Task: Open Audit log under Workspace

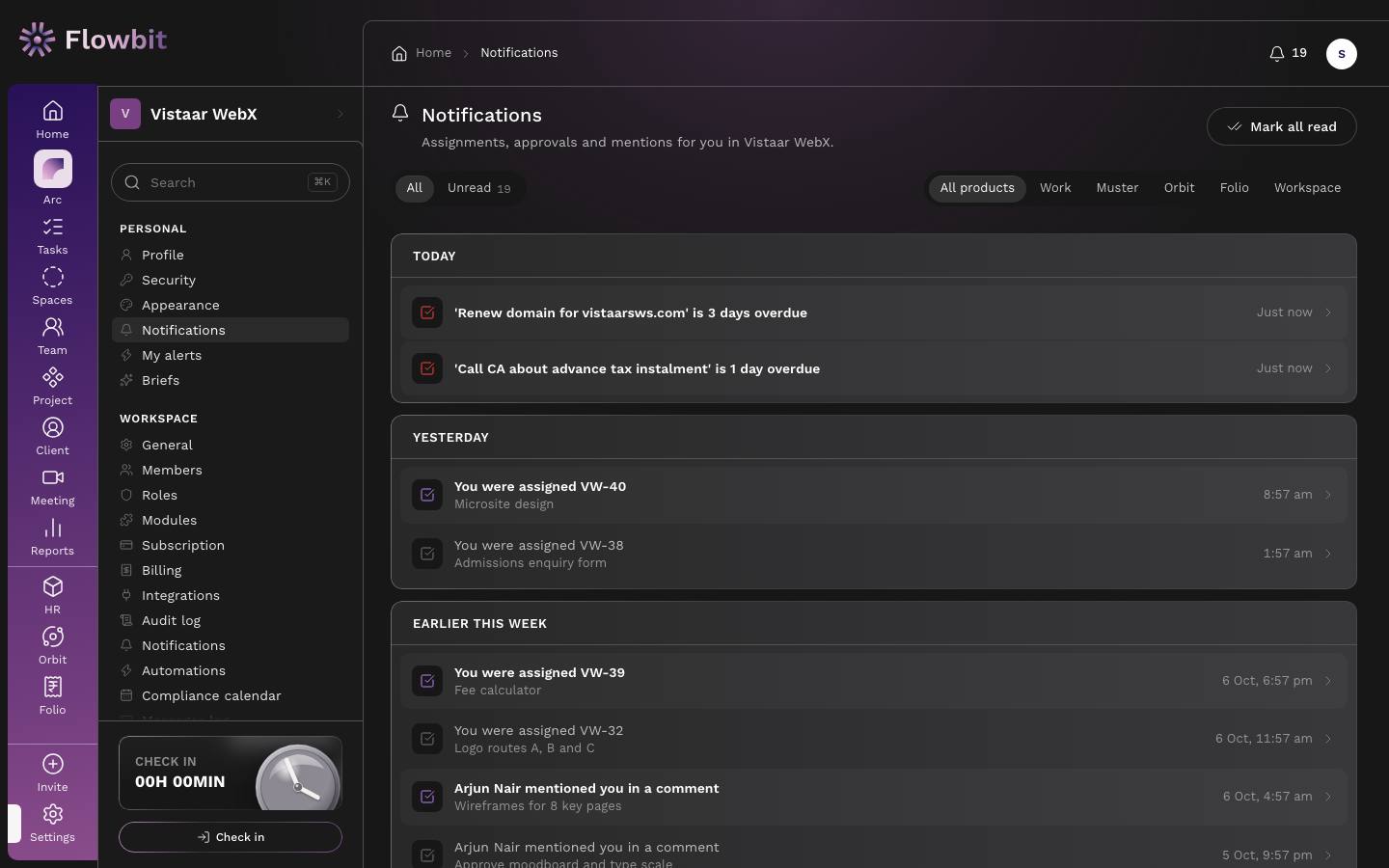Action: click(x=231, y=620)
